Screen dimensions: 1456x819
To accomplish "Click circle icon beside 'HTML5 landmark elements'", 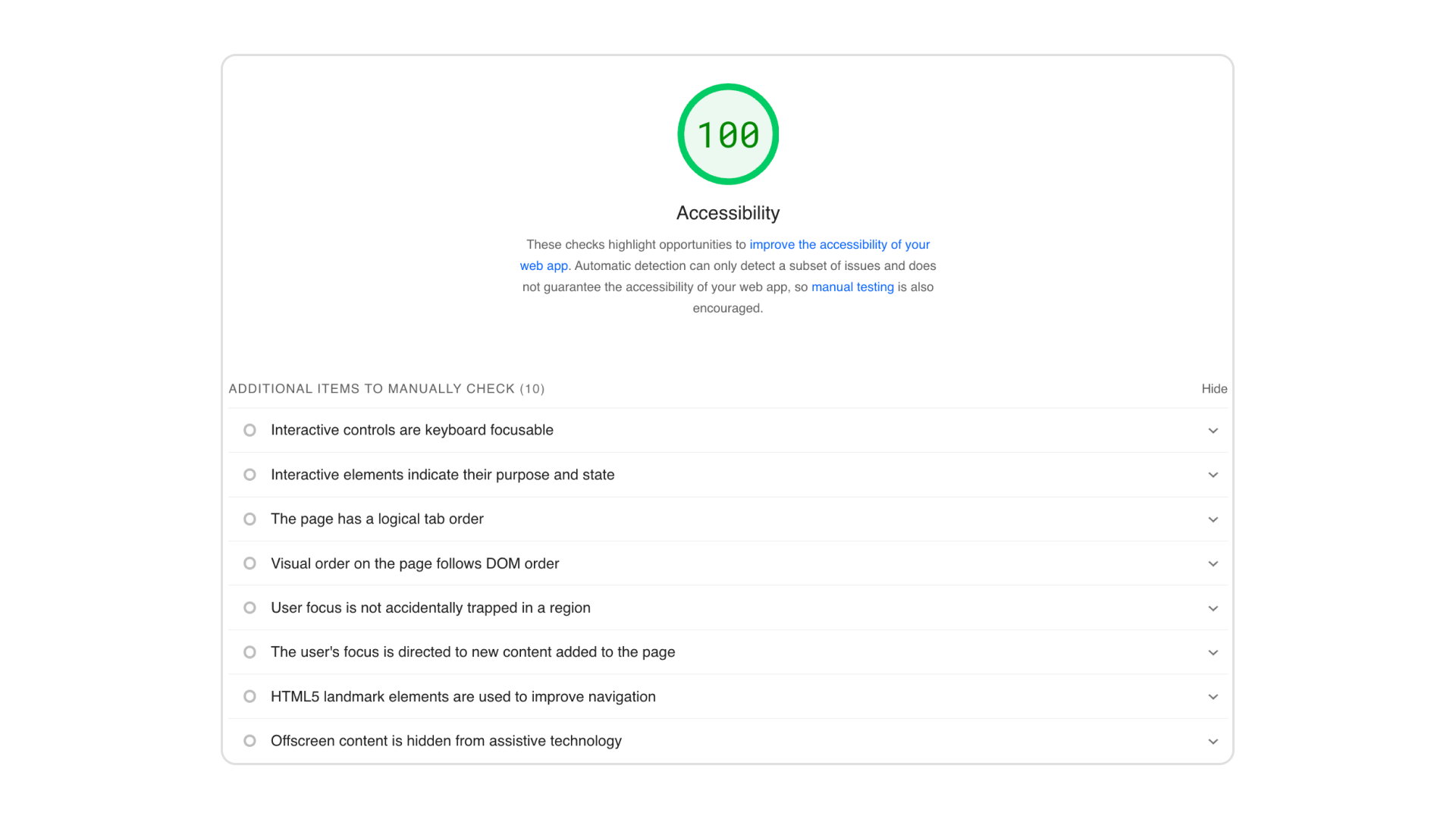I will 249,696.
